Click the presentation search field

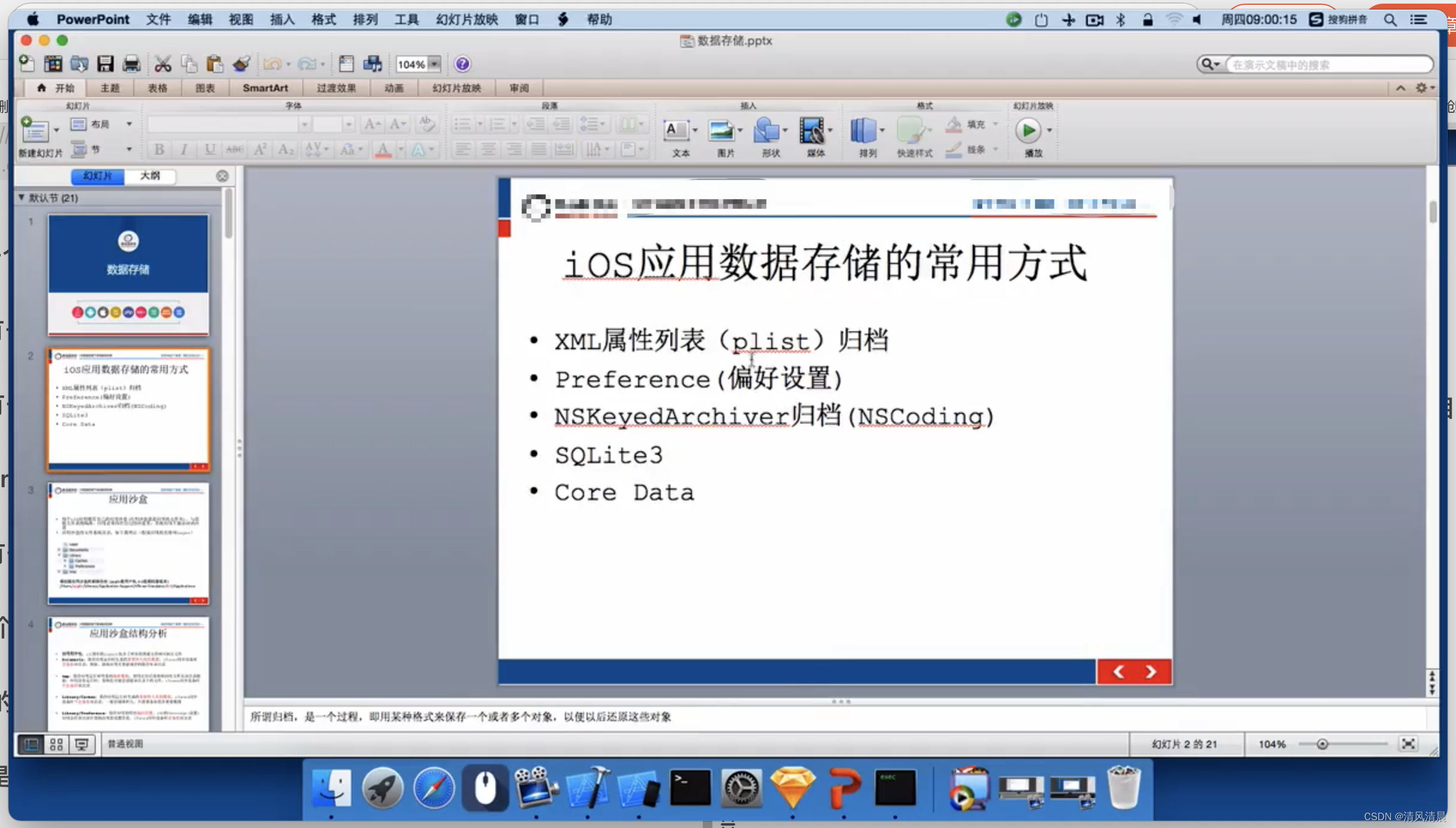1329,64
